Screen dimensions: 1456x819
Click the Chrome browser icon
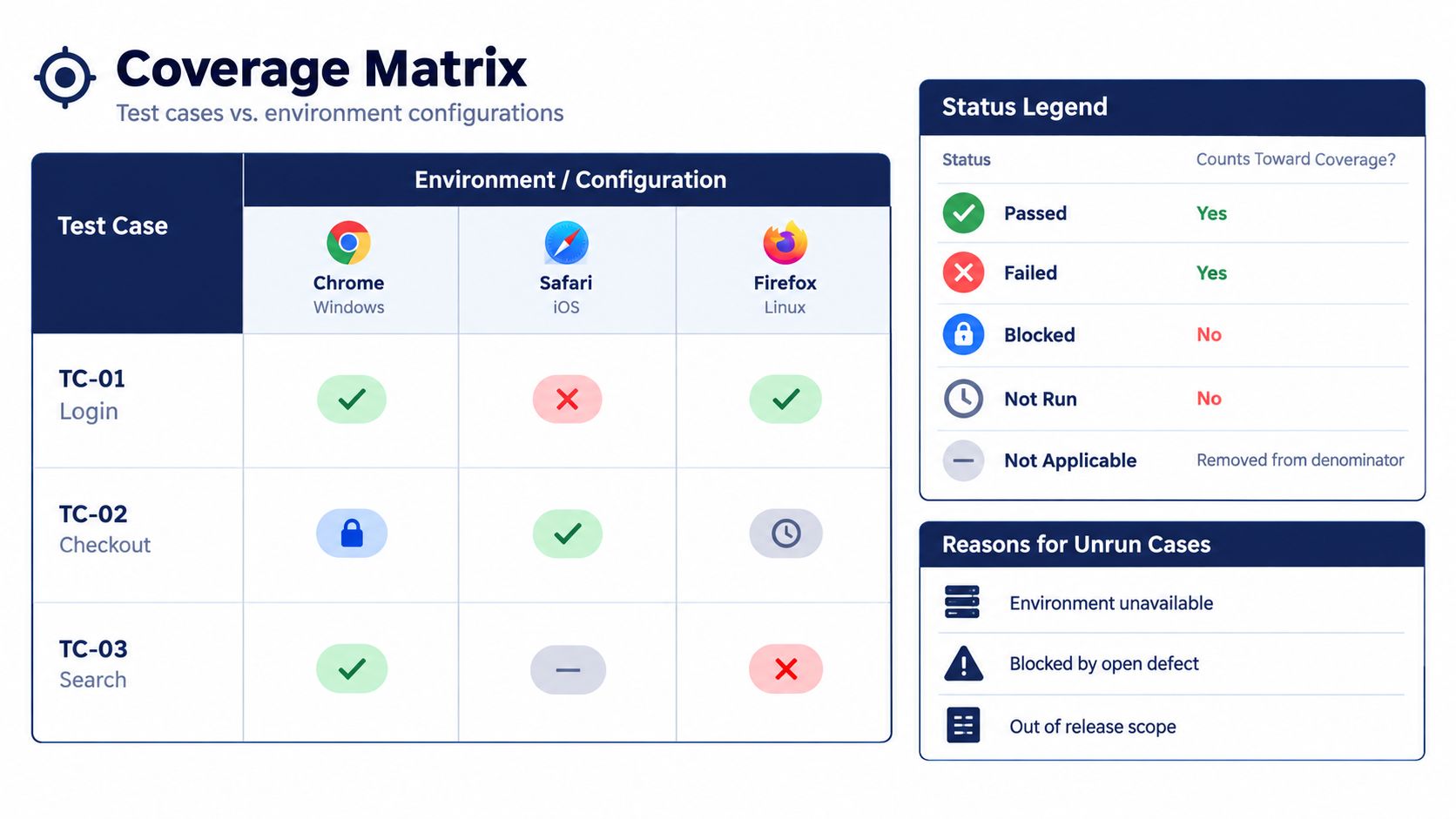[x=348, y=243]
